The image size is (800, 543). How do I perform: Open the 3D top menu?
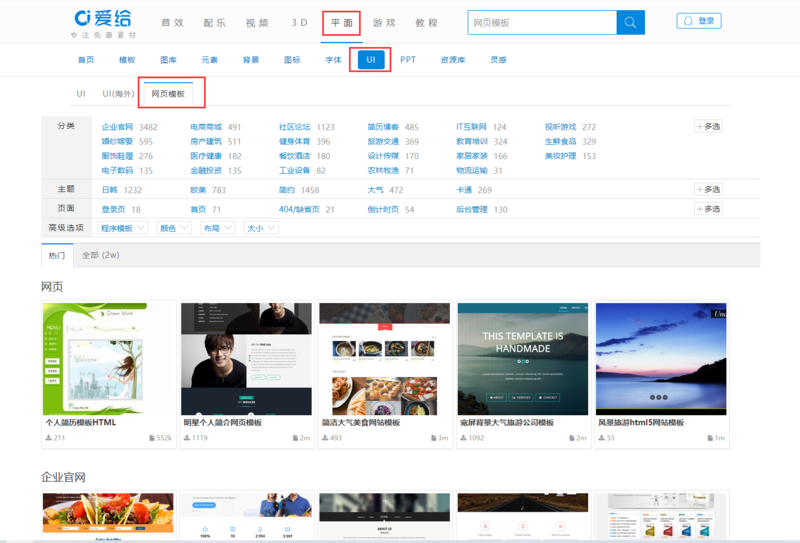click(299, 22)
